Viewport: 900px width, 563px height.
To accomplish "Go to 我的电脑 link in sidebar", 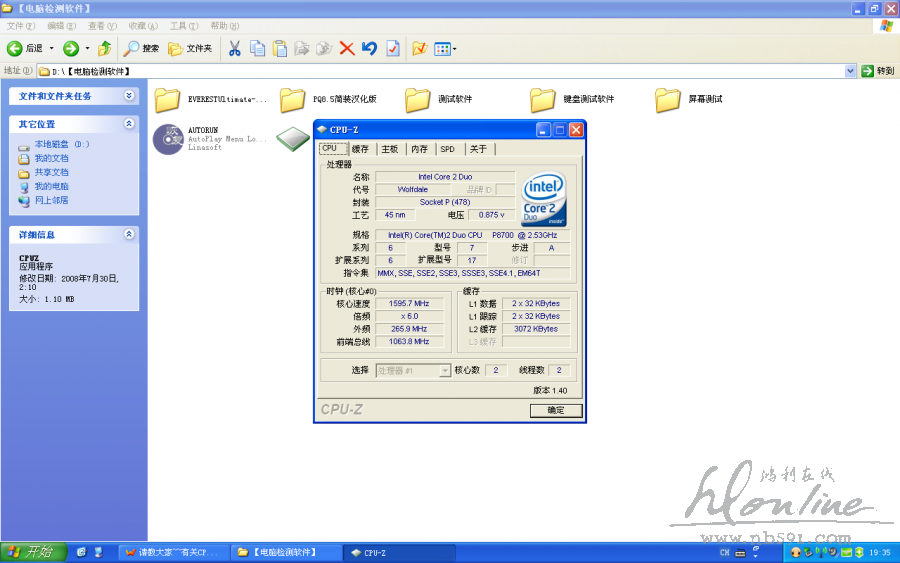I will [51, 186].
